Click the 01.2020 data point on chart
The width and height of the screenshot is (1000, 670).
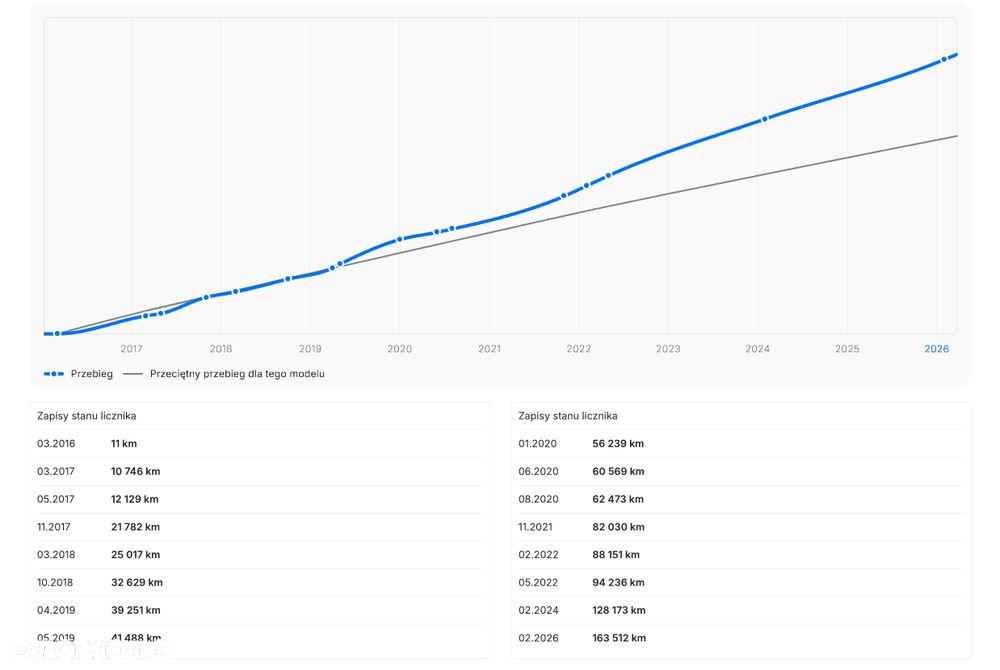400,240
